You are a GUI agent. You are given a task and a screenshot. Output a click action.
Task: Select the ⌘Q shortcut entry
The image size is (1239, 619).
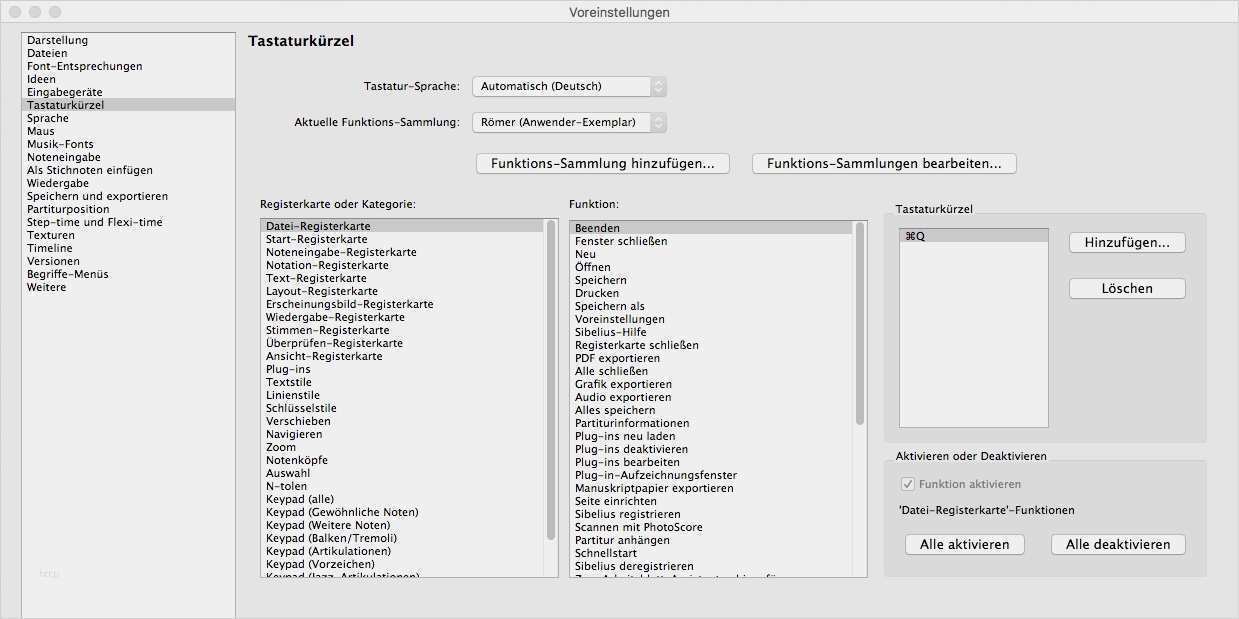pos(974,236)
